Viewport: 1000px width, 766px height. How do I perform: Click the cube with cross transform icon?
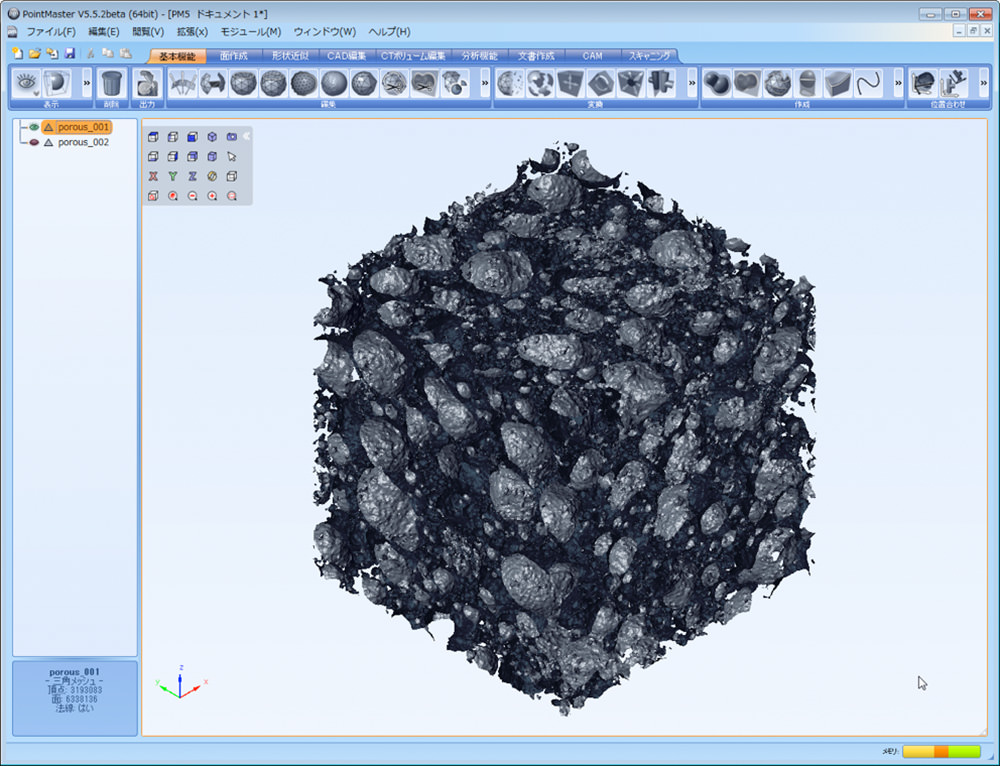click(570, 83)
